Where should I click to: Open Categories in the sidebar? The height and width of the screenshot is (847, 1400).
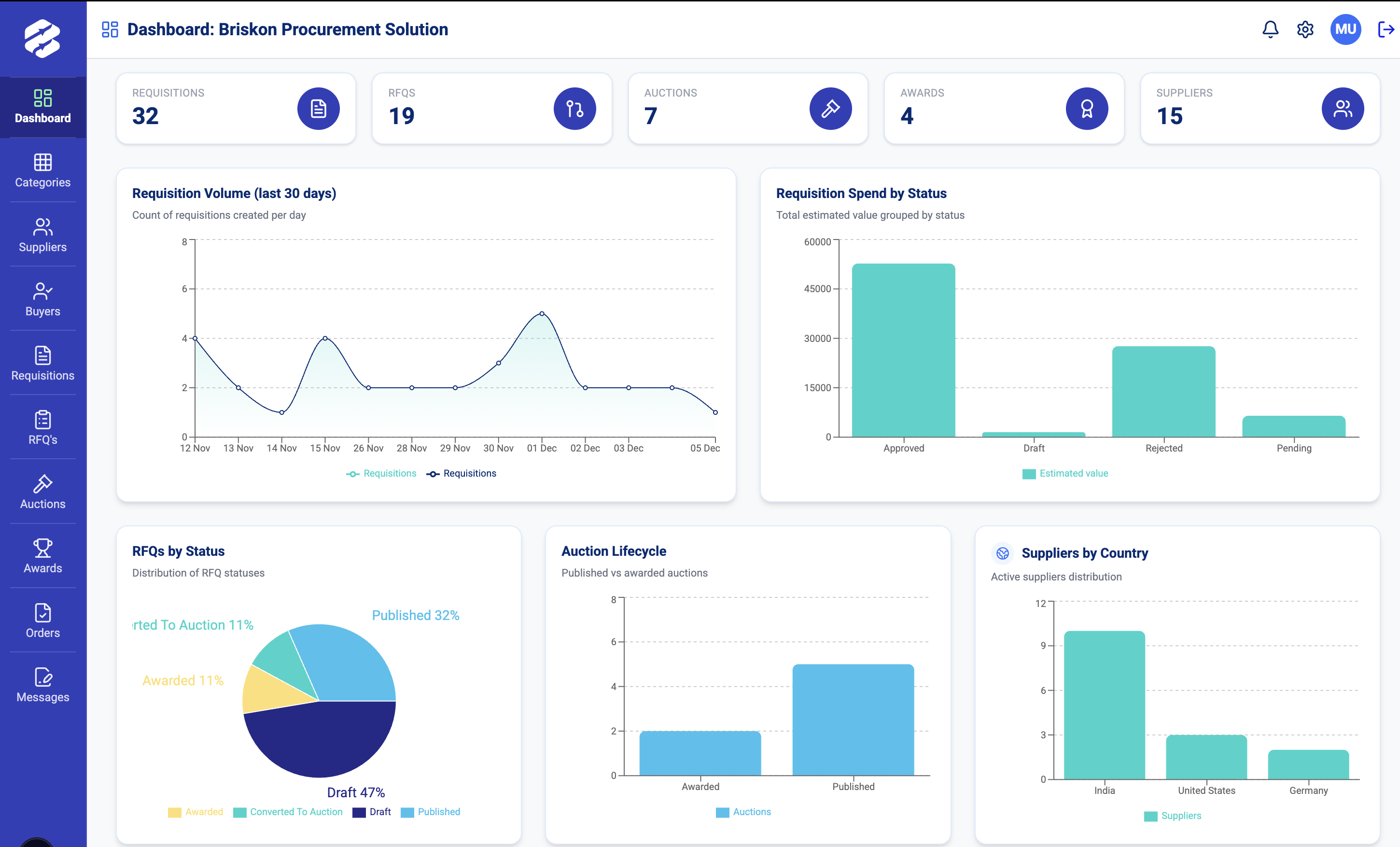42,170
